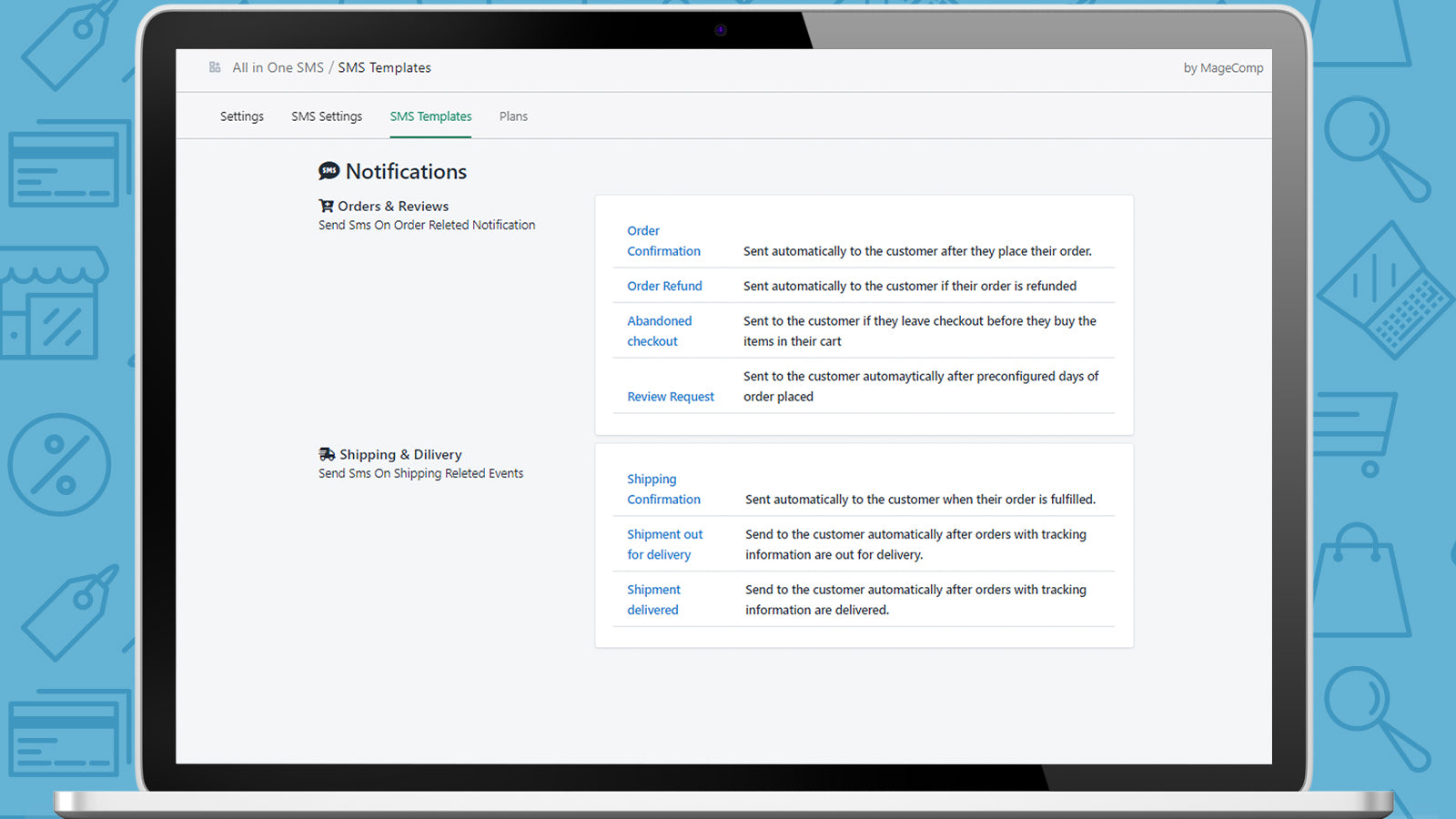Open the Order Confirmation template

click(x=663, y=241)
